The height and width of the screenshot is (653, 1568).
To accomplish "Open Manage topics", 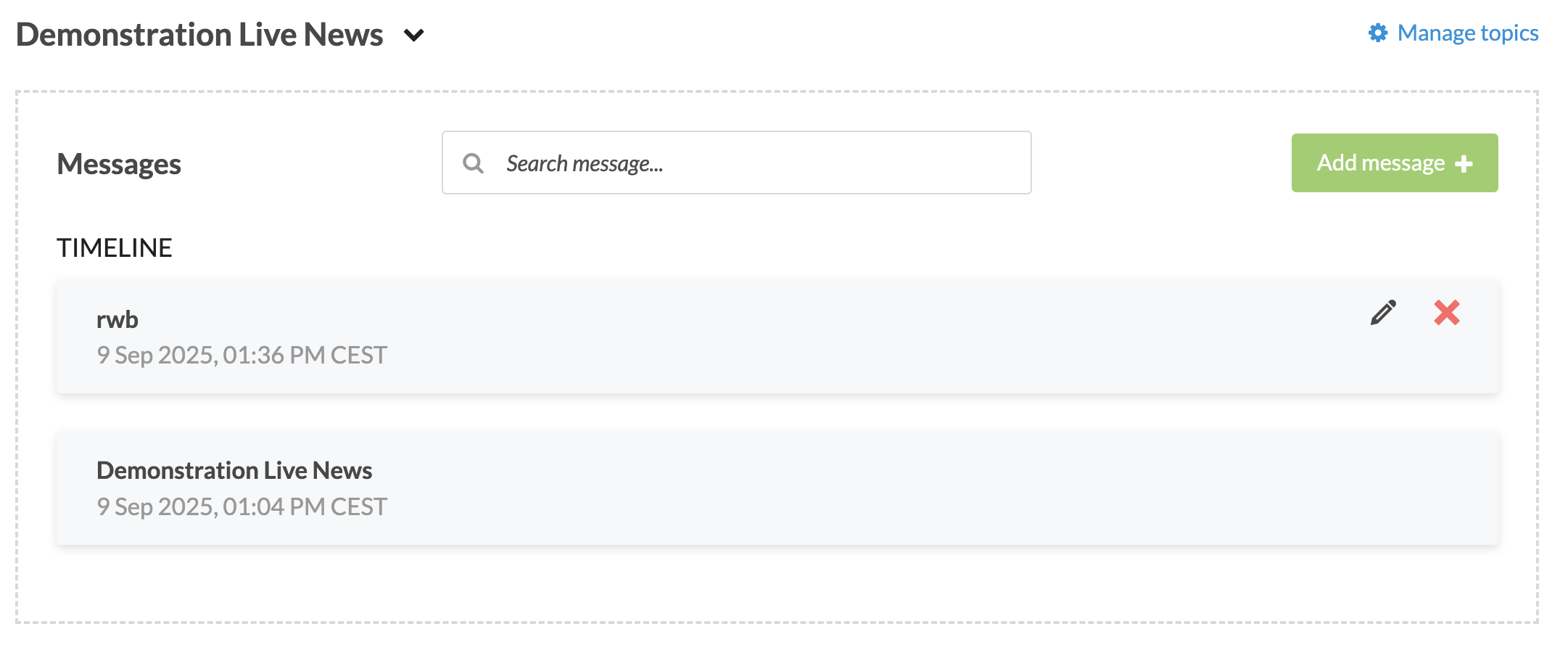I will tap(1467, 33).
